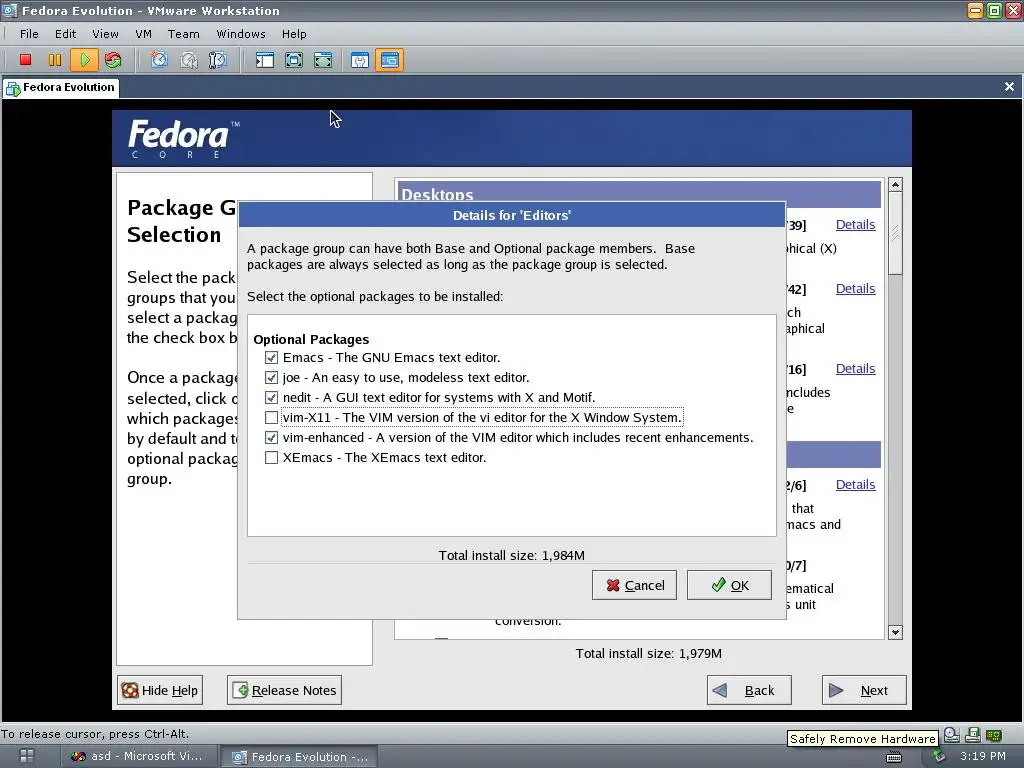The height and width of the screenshot is (768, 1024).
Task: Click 'Total install size: 1,984M' text
Action: click(511, 556)
